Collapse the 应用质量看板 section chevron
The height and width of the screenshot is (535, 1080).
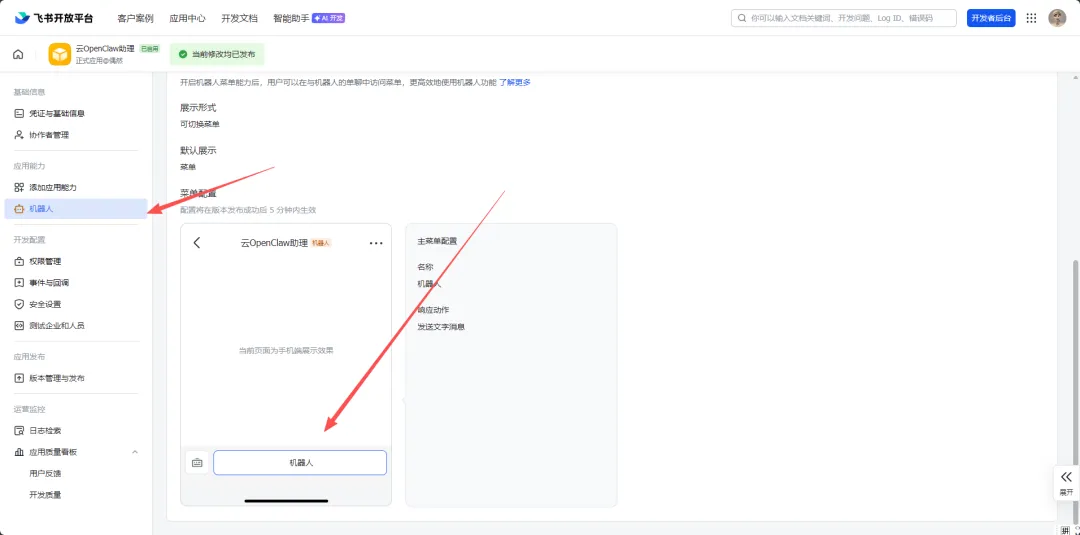pyautogui.click(x=135, y=452)
